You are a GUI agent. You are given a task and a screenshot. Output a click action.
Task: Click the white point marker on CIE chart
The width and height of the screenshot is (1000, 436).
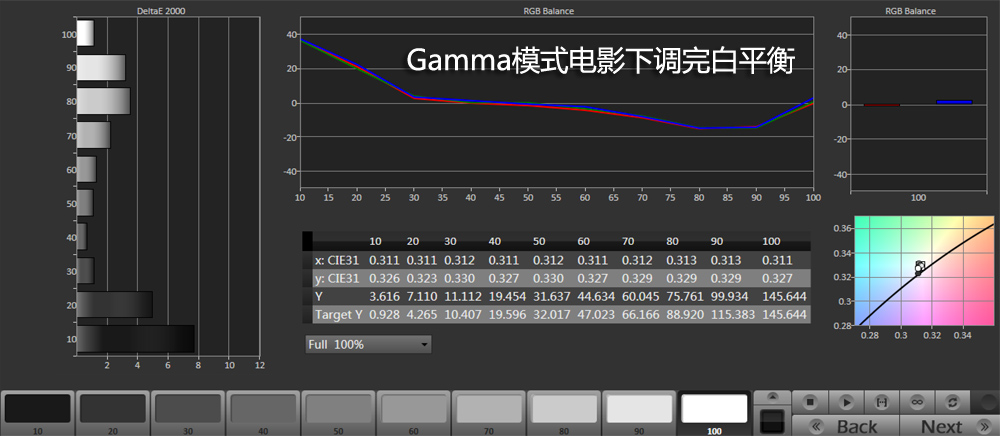coord(919,267)
